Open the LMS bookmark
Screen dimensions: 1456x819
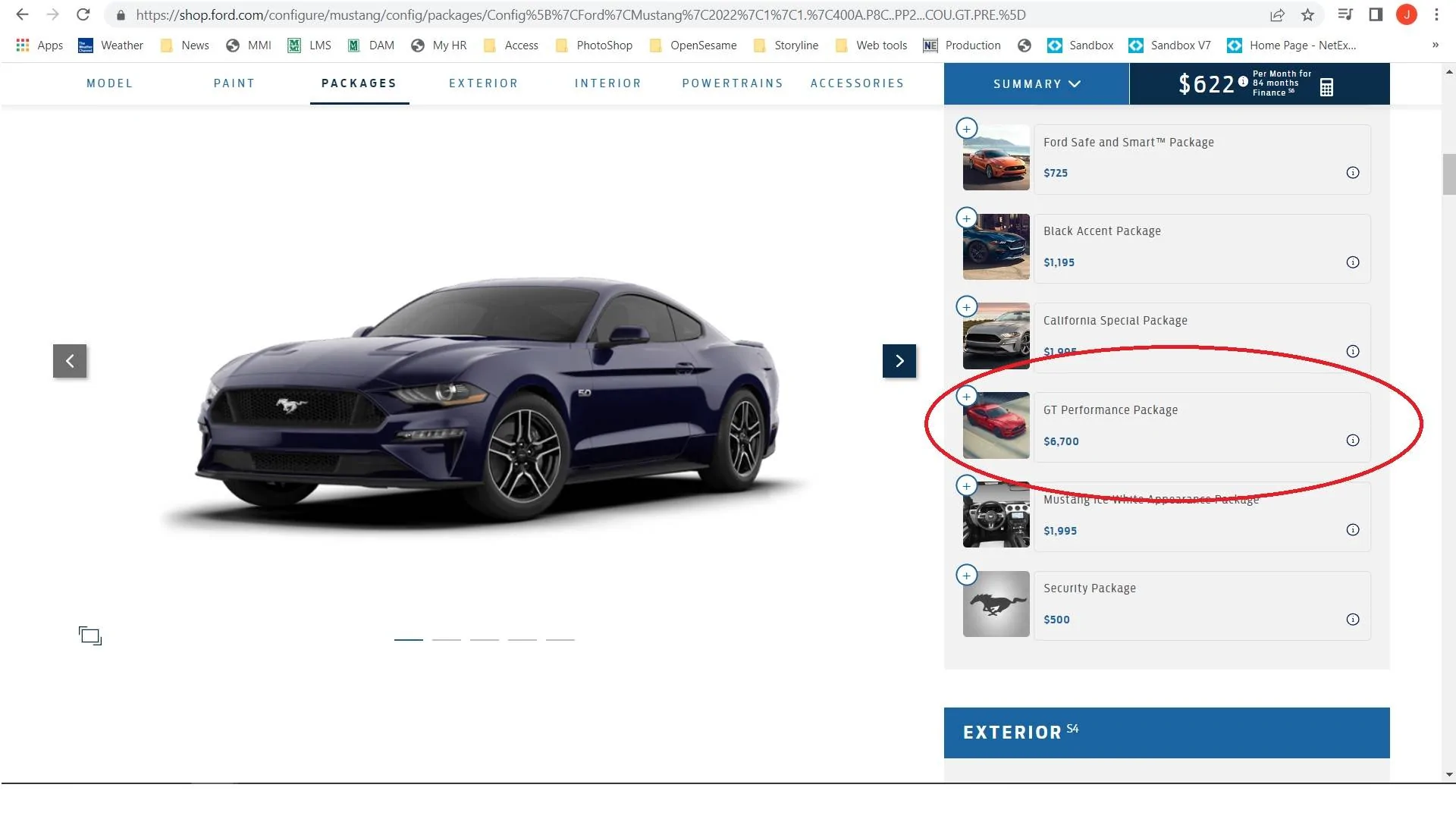pyautogui.click(x=309, y=45)
